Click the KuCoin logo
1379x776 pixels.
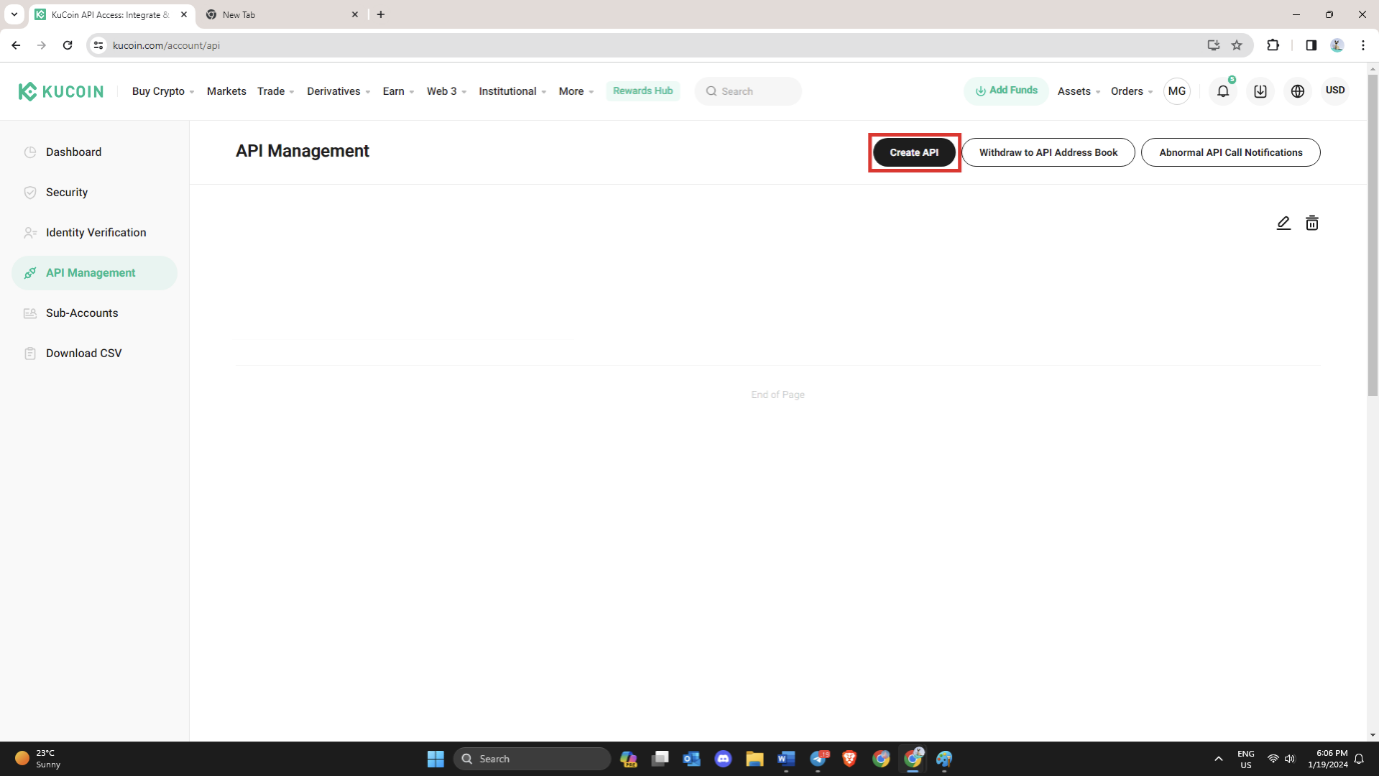pos(61,91)
